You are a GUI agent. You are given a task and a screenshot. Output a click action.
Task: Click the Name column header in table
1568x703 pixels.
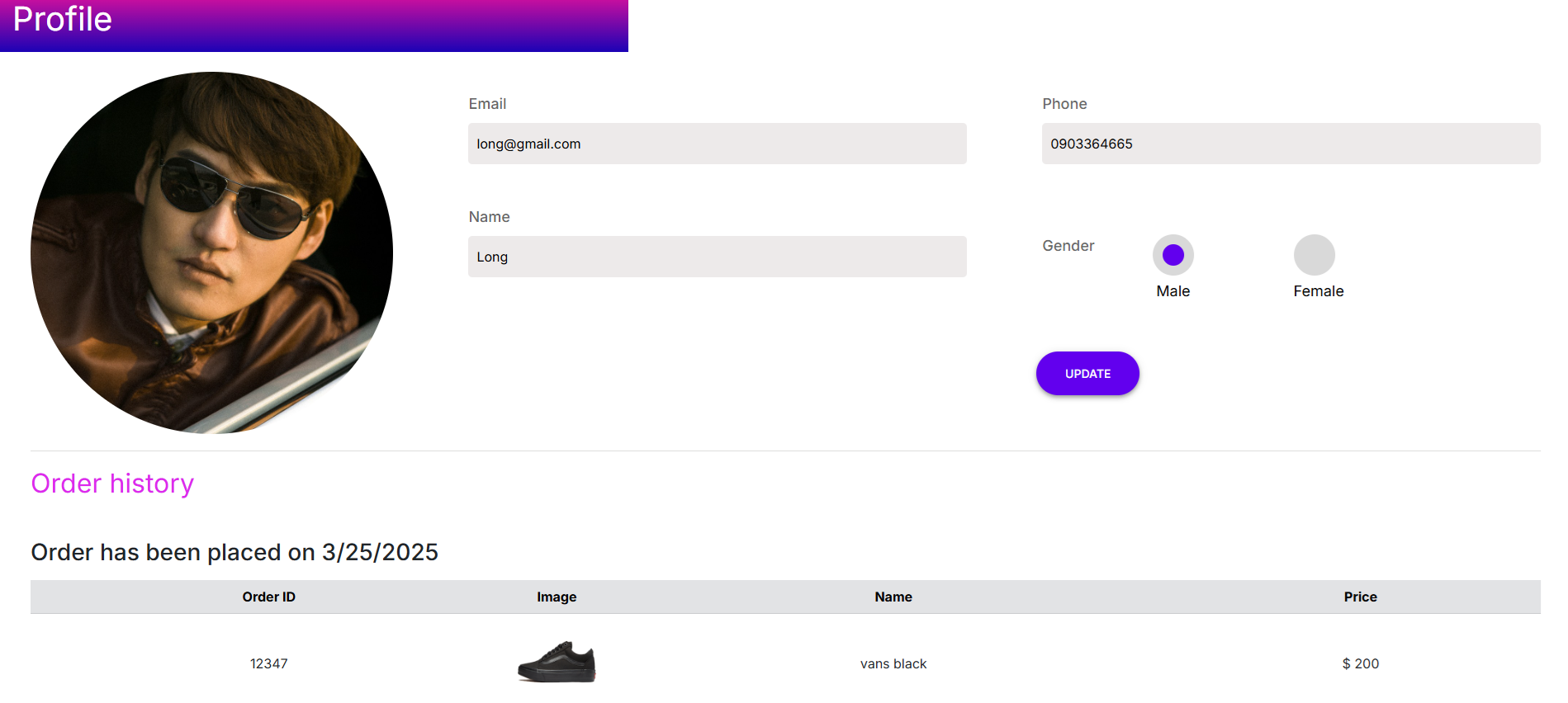click(x=893, y=597)
